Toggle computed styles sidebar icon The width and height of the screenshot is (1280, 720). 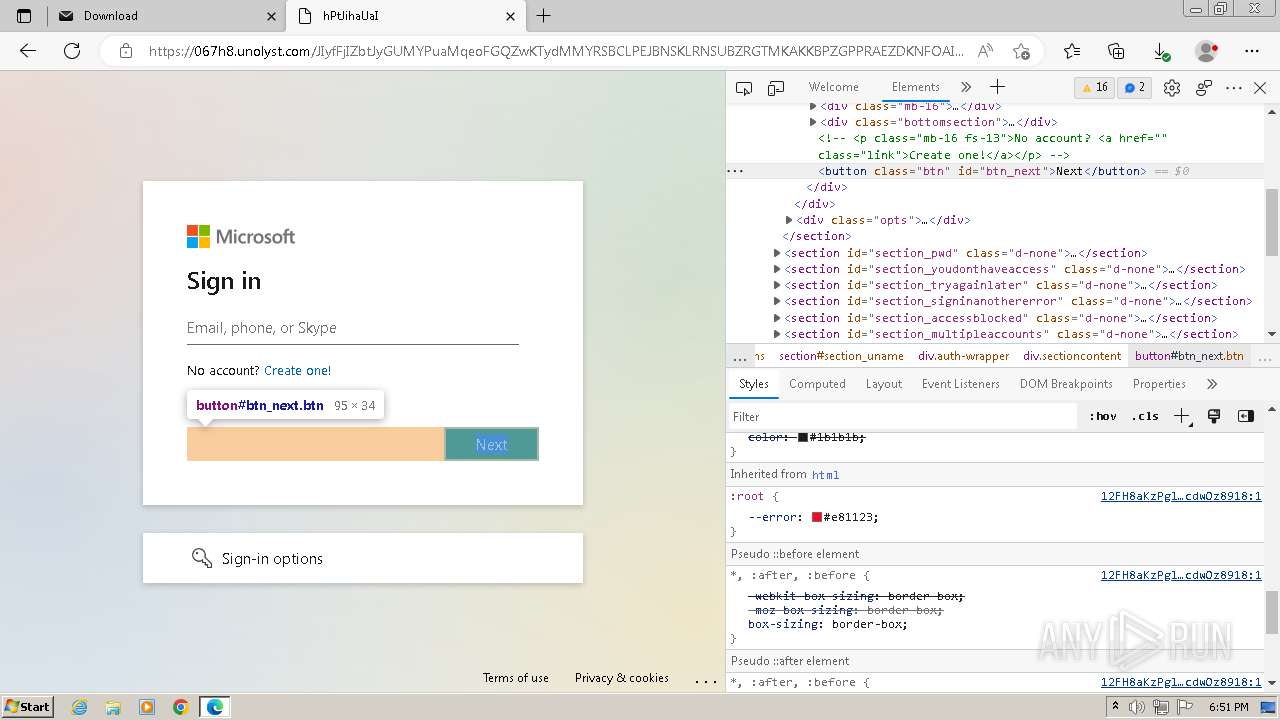click(x=1246, y=416)
